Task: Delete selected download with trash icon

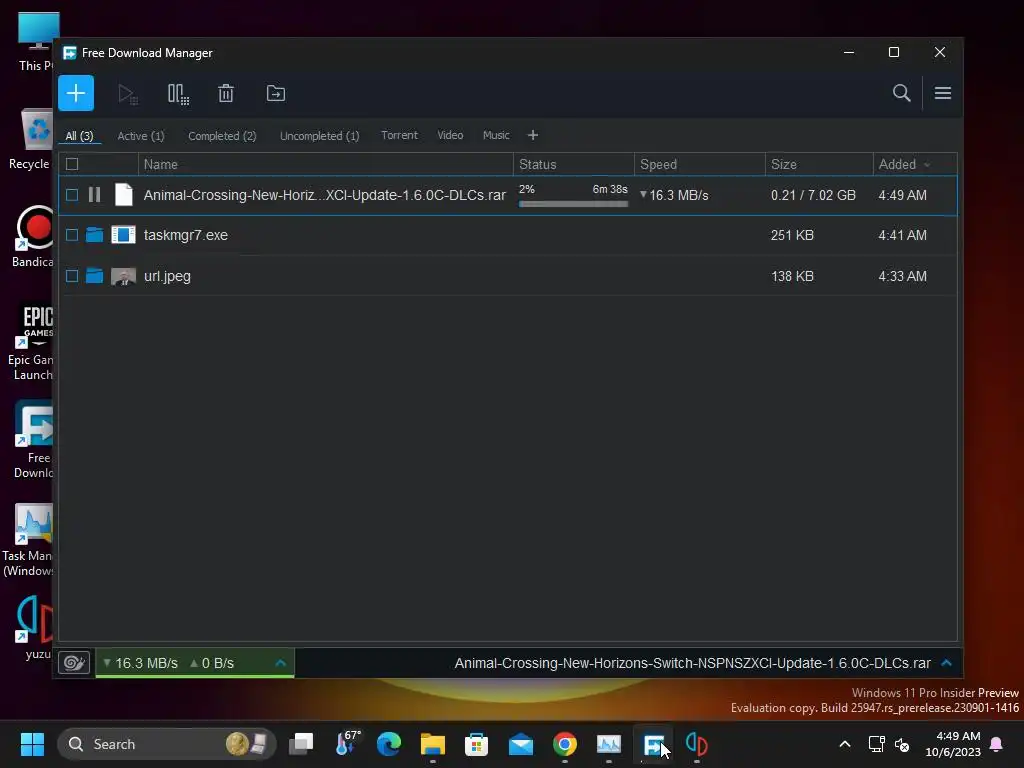Action: [x=226, y=93]
